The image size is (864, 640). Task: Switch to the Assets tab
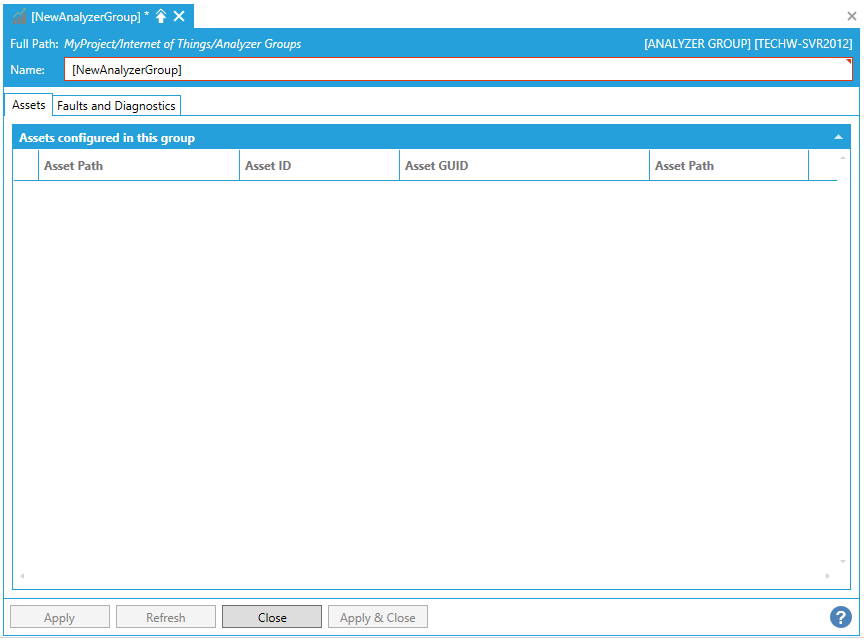[29, 105]
